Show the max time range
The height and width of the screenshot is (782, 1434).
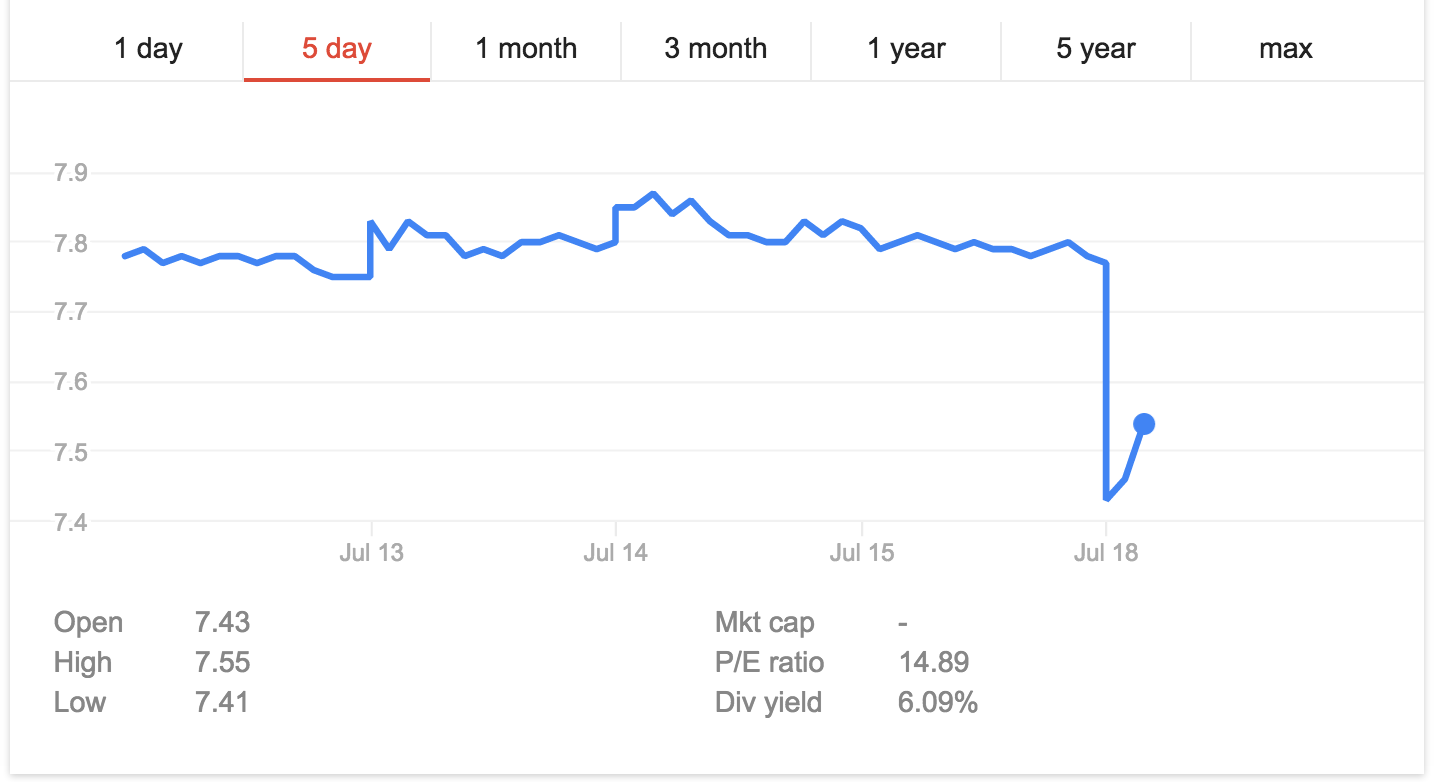1285,48
